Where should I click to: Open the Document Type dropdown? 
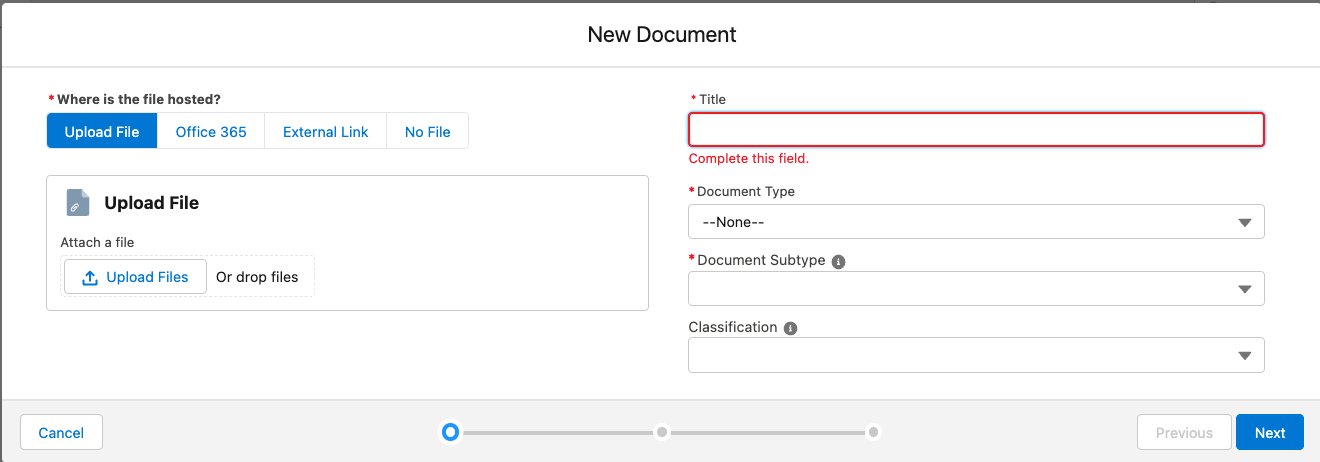[x=975, y=222]
